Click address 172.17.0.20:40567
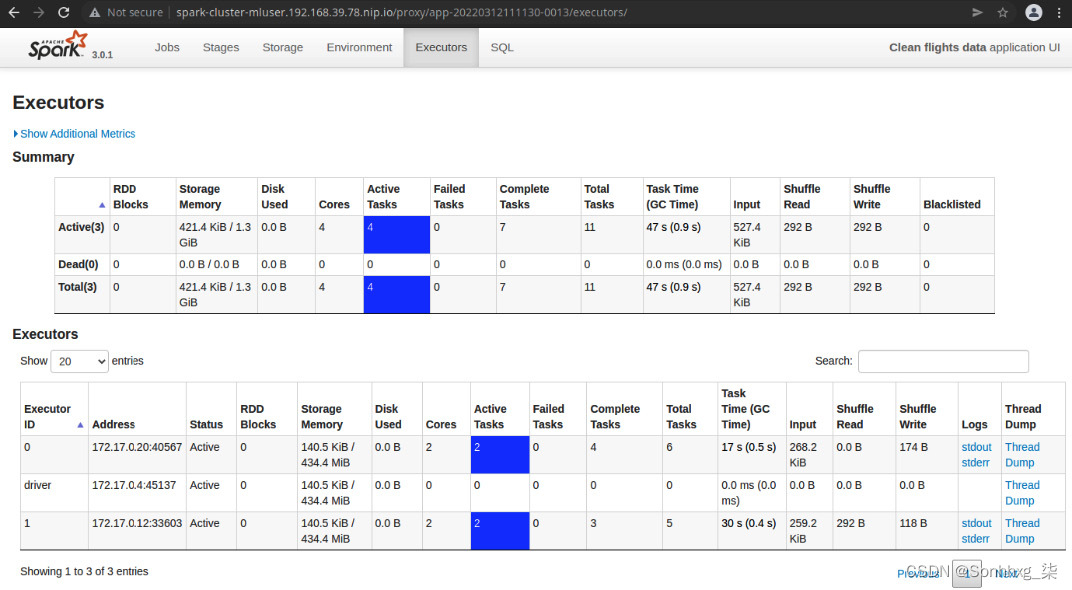Screen dimensions: 1072x590 tap(137, 446)
